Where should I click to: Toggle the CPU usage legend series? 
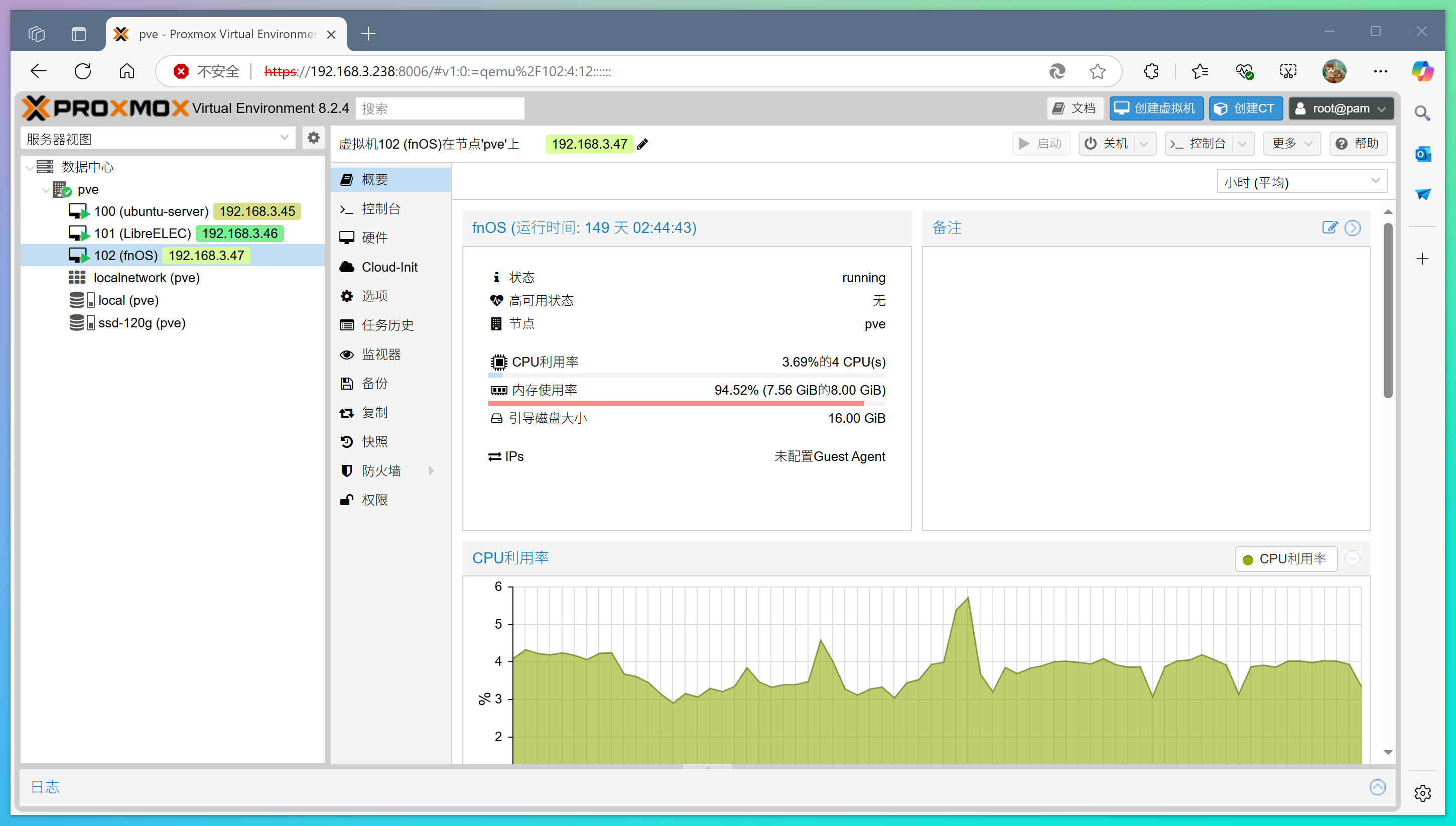[x=1285, y=559]
